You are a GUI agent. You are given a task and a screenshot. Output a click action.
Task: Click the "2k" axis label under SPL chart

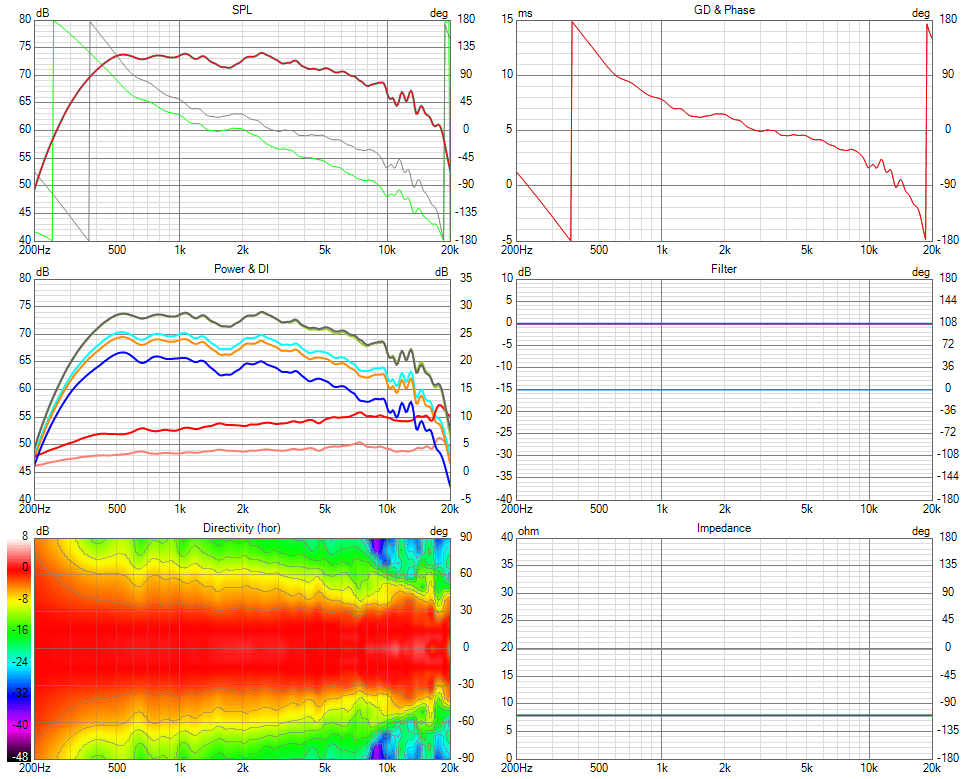242,250
